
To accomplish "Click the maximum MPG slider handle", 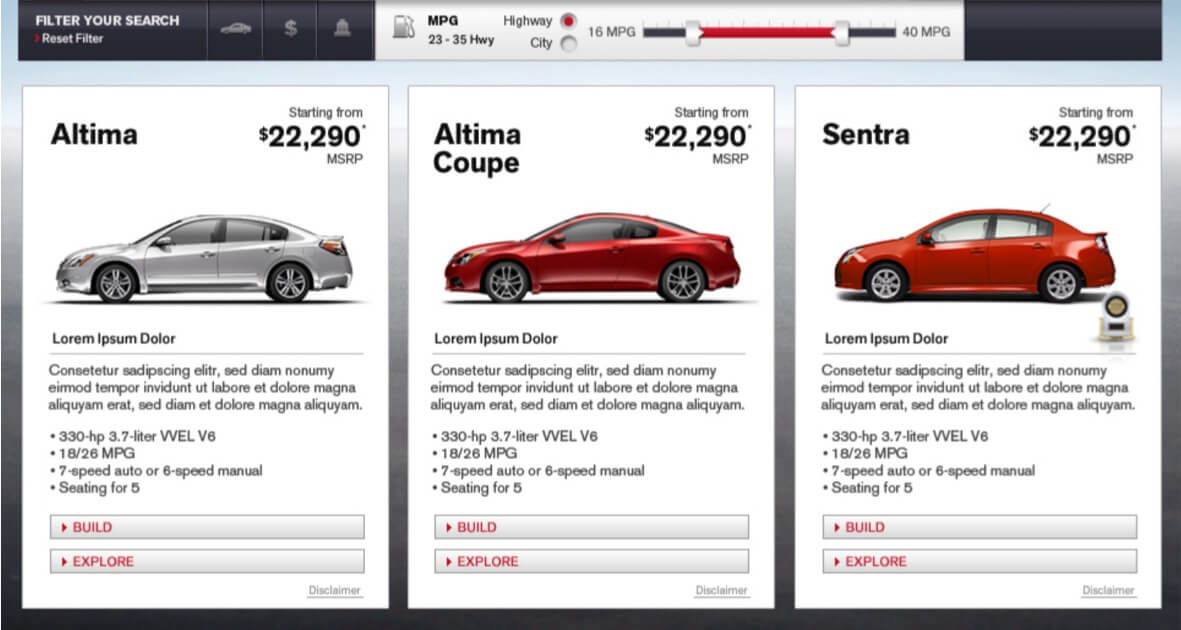I will 841,32.
